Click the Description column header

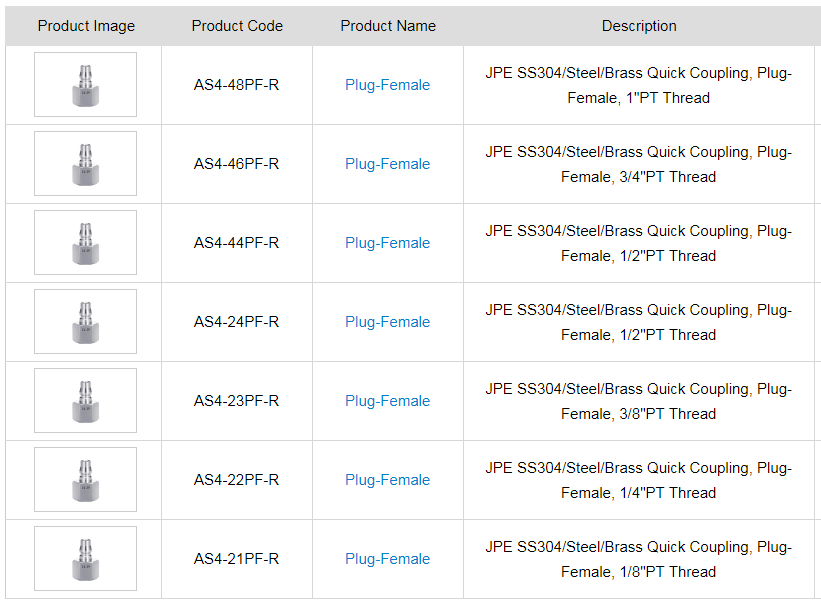click(x=639, y=26)
